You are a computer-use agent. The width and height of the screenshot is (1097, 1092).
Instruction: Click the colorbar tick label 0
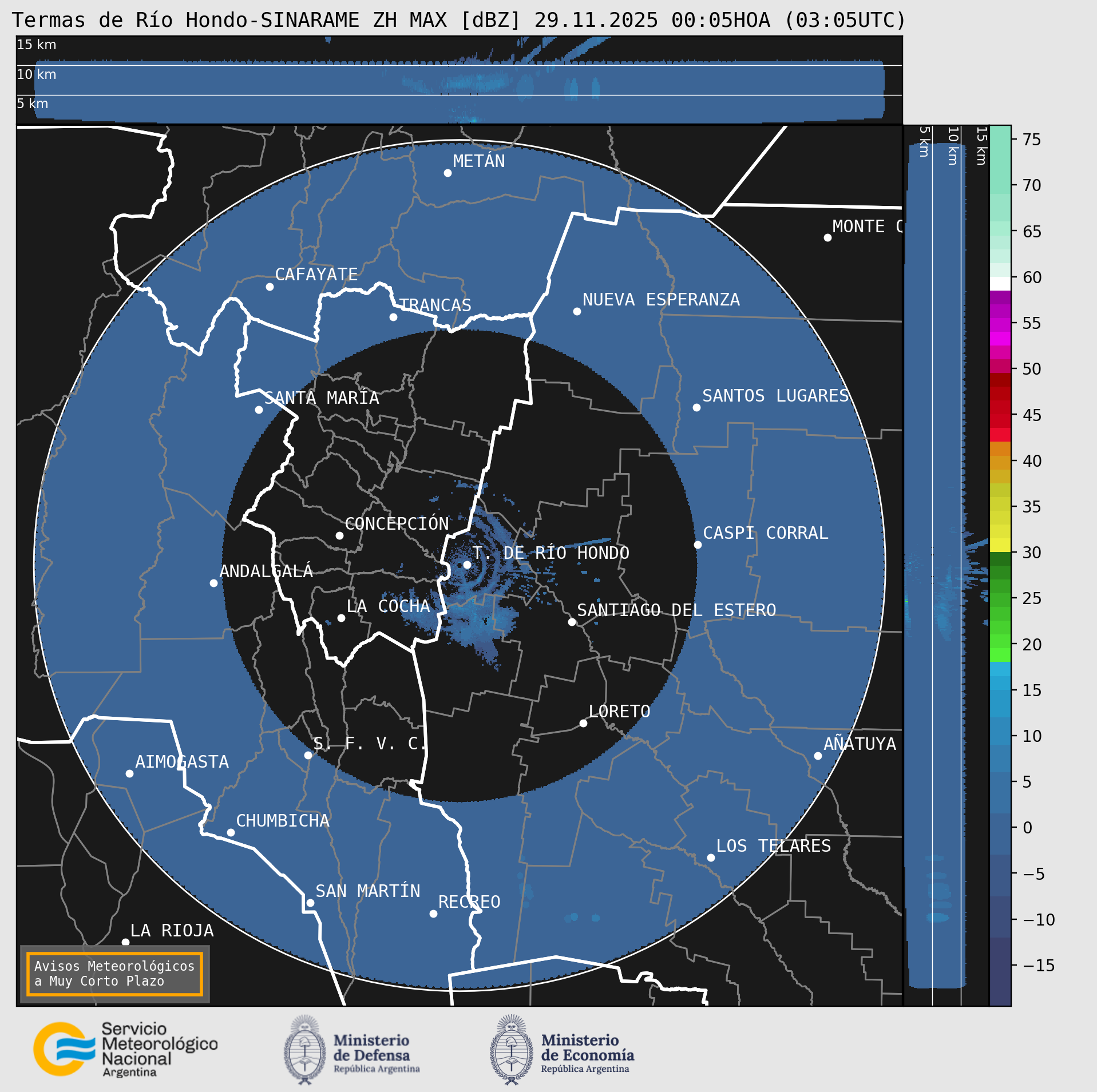click(x=1028, y=828)
